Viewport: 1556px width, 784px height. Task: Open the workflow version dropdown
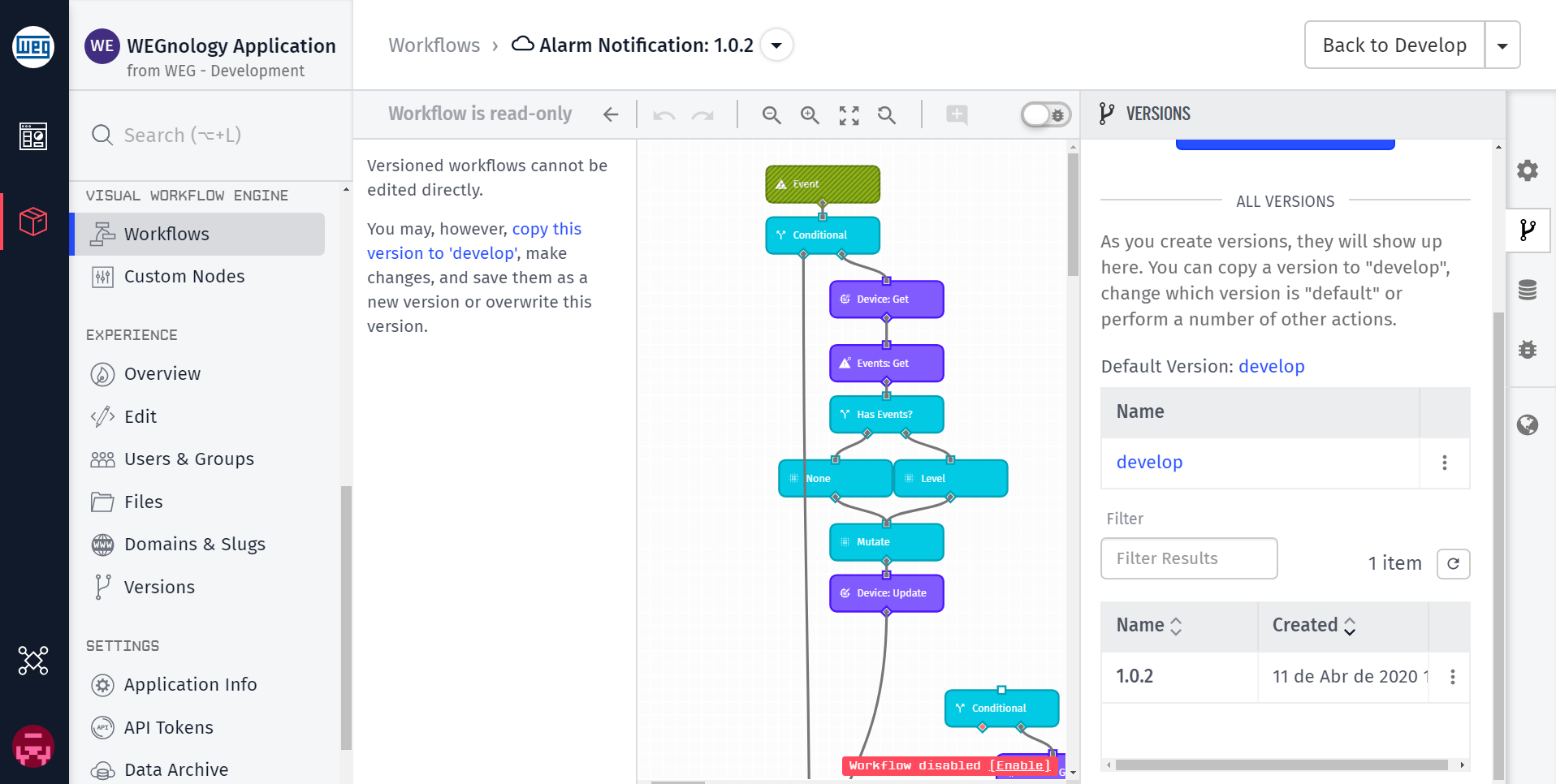[776, 45]
